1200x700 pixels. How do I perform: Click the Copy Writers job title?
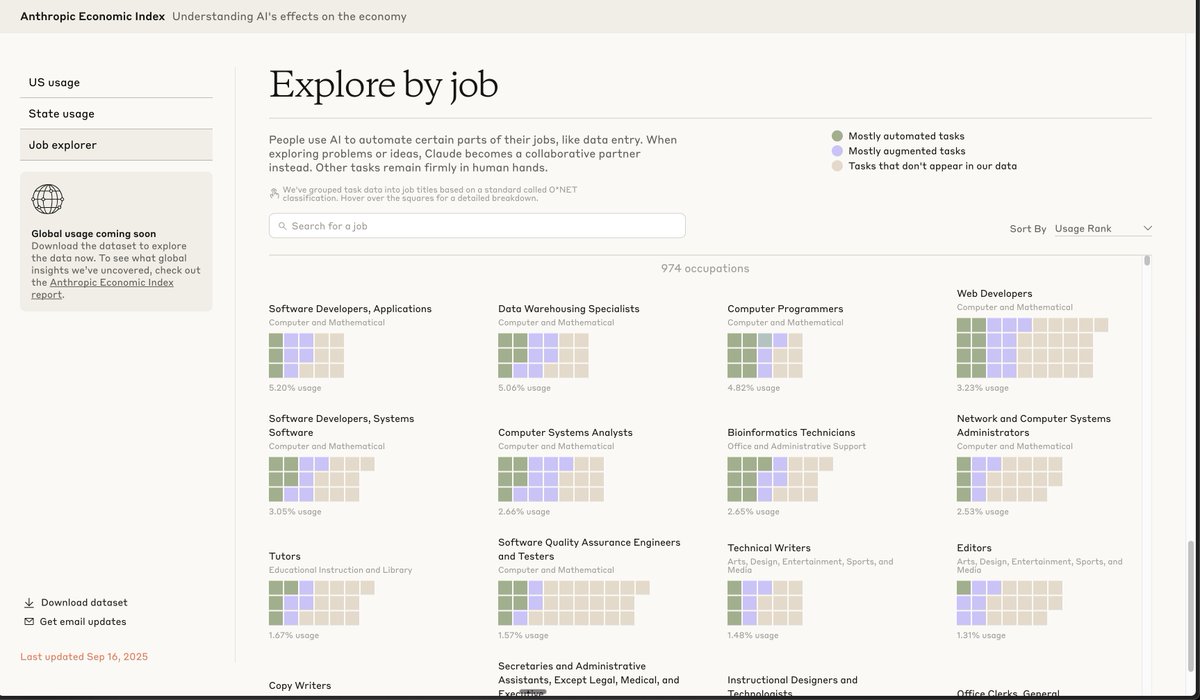300,686
